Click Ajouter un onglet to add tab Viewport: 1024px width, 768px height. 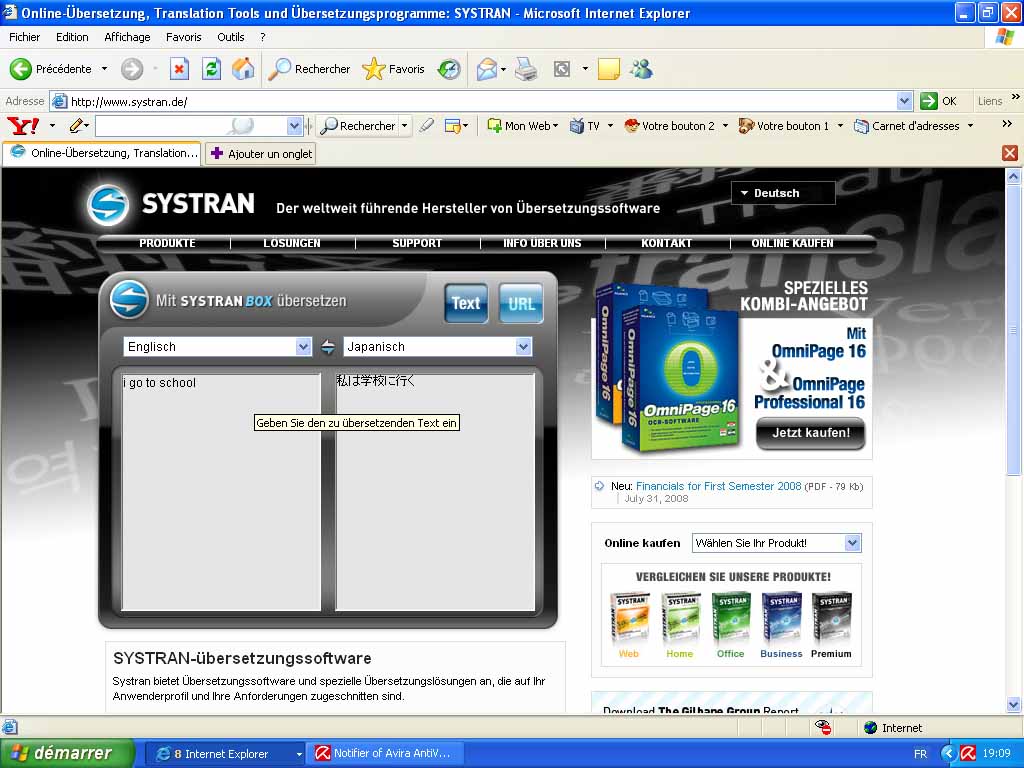[x=261, y=154]
